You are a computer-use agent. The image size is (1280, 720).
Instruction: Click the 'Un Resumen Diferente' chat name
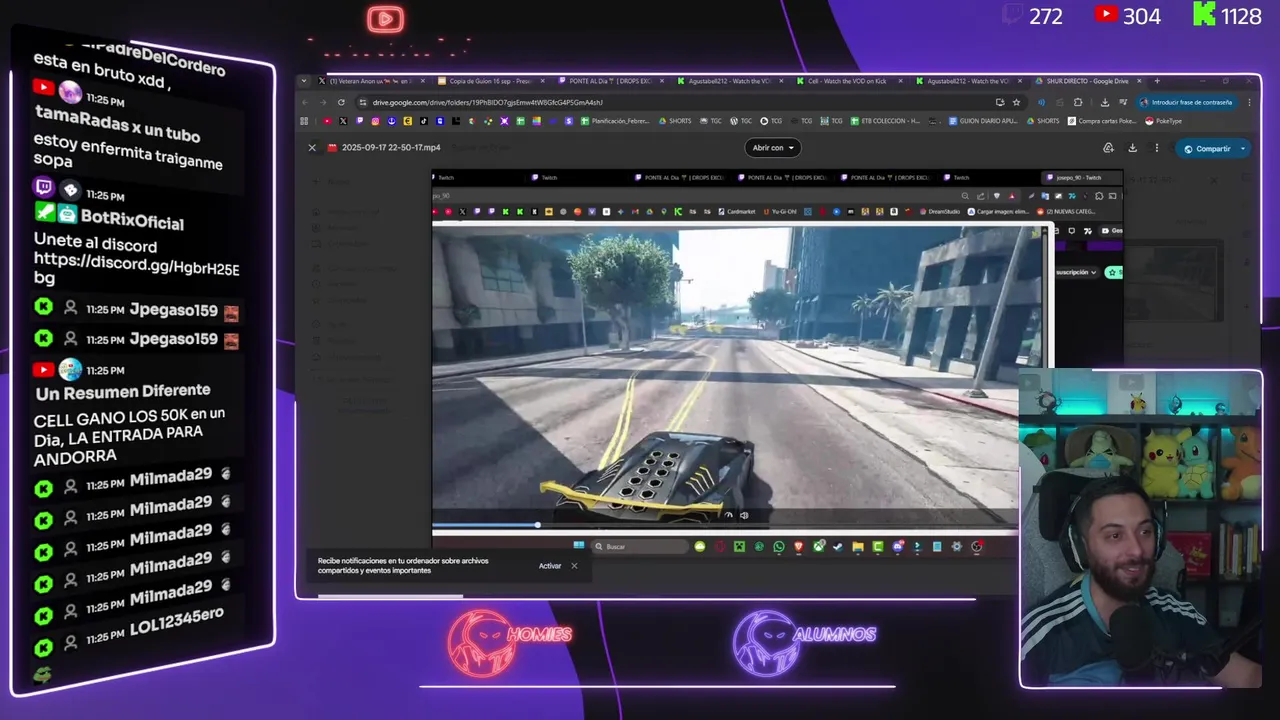pyautogui.click(x=123, y=392)
